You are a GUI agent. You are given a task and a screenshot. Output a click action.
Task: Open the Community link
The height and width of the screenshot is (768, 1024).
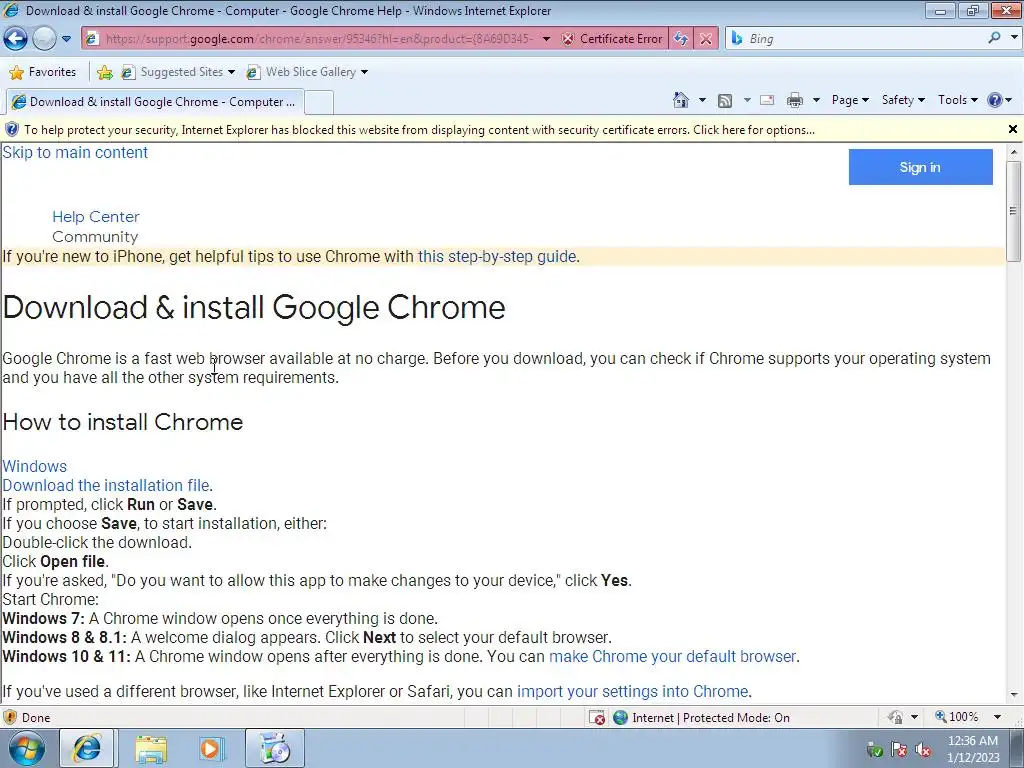click(x=95, y=237)
